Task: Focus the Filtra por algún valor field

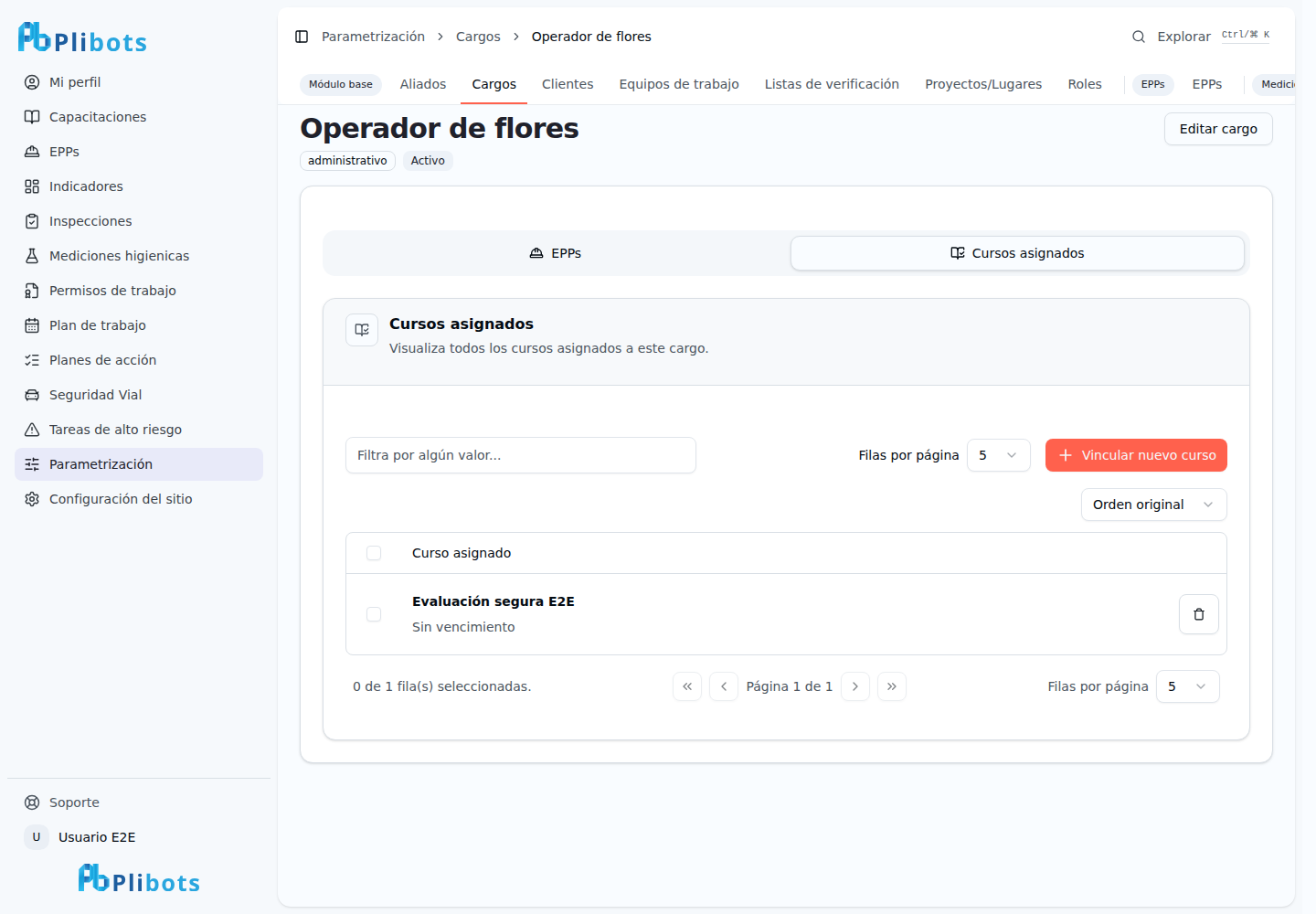Action: [x=521, y=455]
